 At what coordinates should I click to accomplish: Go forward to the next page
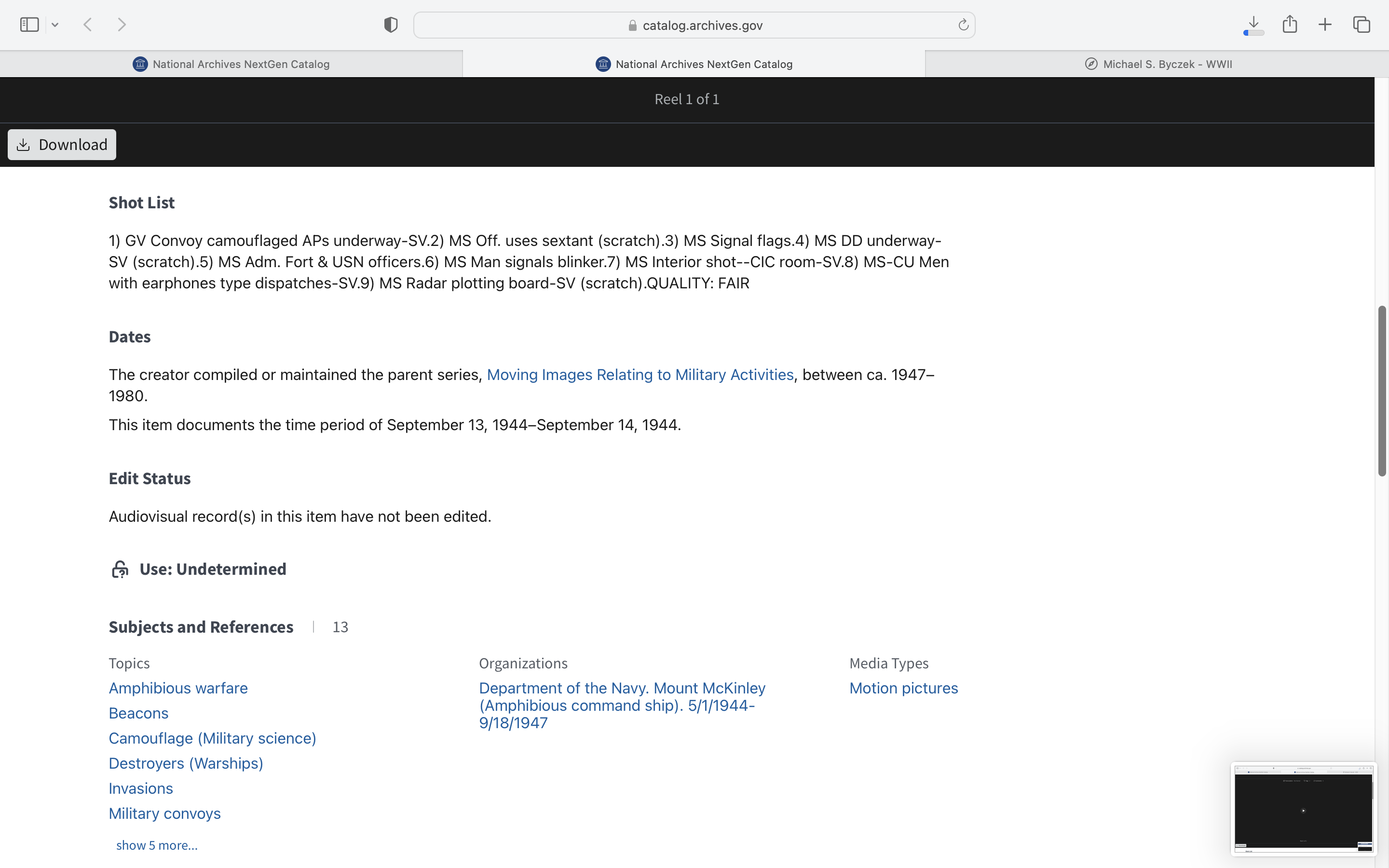click(x=122, y=25)
